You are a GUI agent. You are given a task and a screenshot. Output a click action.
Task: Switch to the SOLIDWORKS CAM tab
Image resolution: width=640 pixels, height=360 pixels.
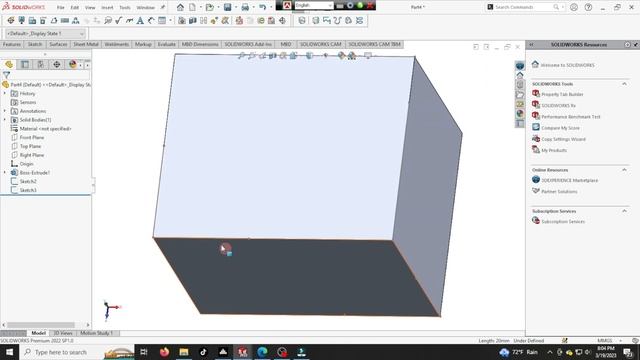[320, 44]
